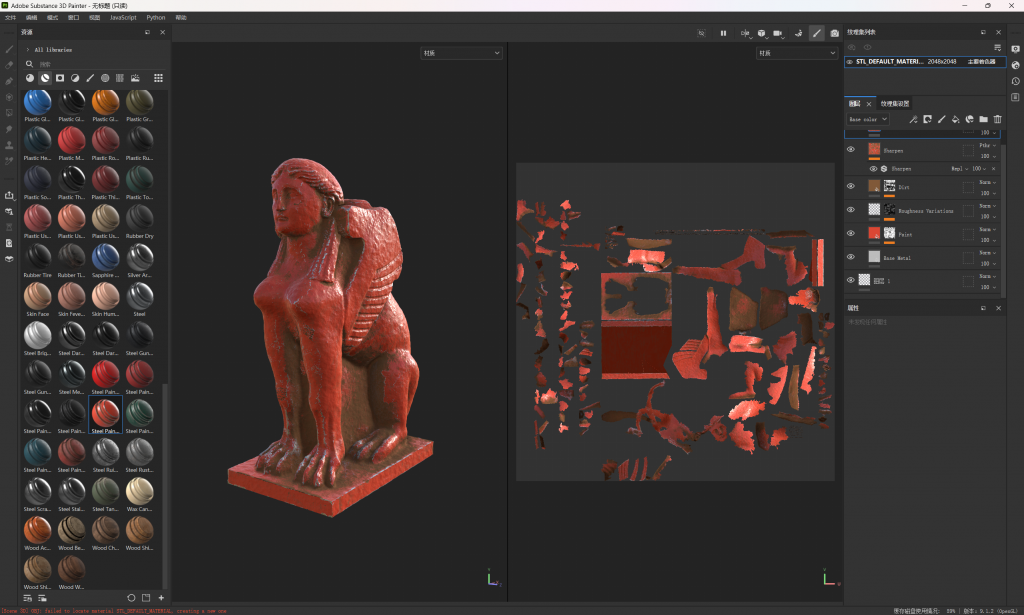The height and width of the screenshot is (615, 1024).
Task: Select the Sapphire material thumbnail
Action: click(105, 257)
